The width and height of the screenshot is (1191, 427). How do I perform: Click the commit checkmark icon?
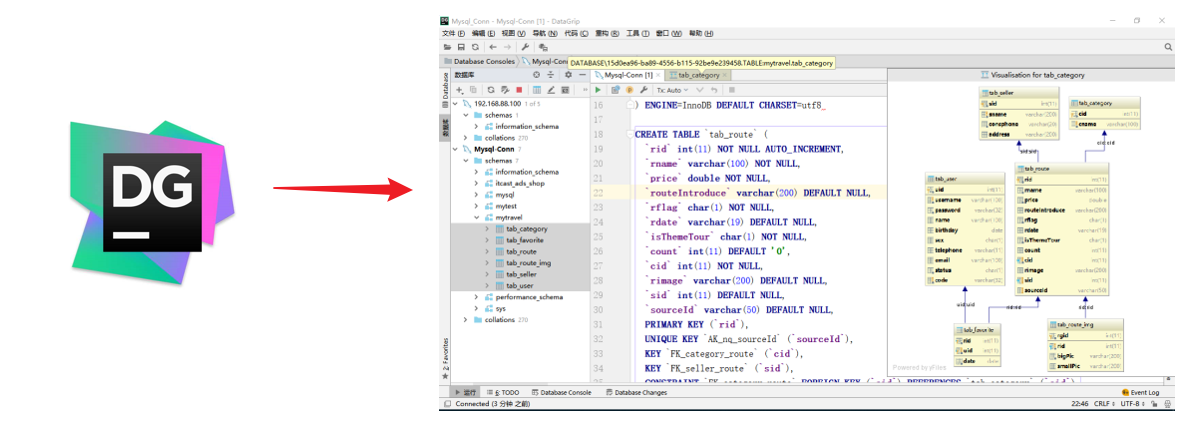pyautogui.click(x=700, y=90)
